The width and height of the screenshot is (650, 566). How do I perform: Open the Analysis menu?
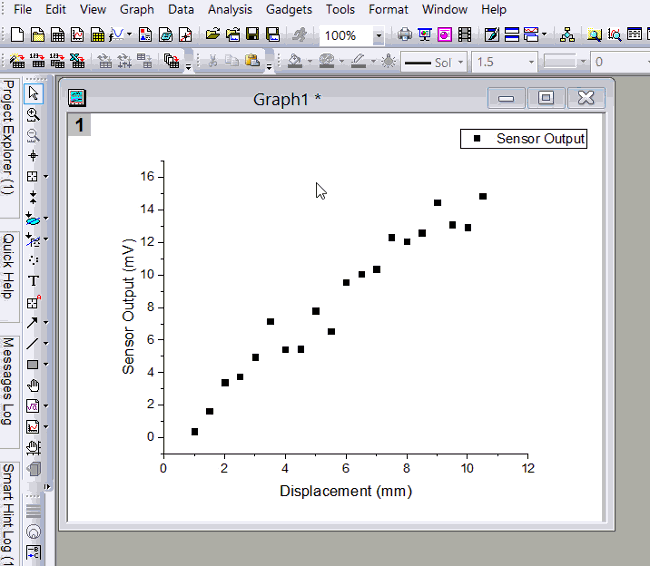(230, 9)
